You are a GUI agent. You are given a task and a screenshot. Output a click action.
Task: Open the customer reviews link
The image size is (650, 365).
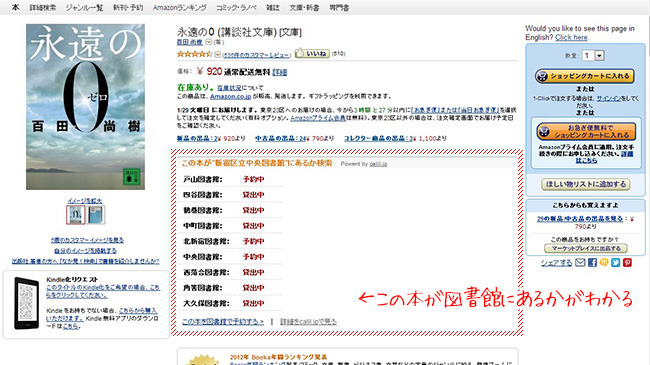pyautogui.click(x=257, y=55)
